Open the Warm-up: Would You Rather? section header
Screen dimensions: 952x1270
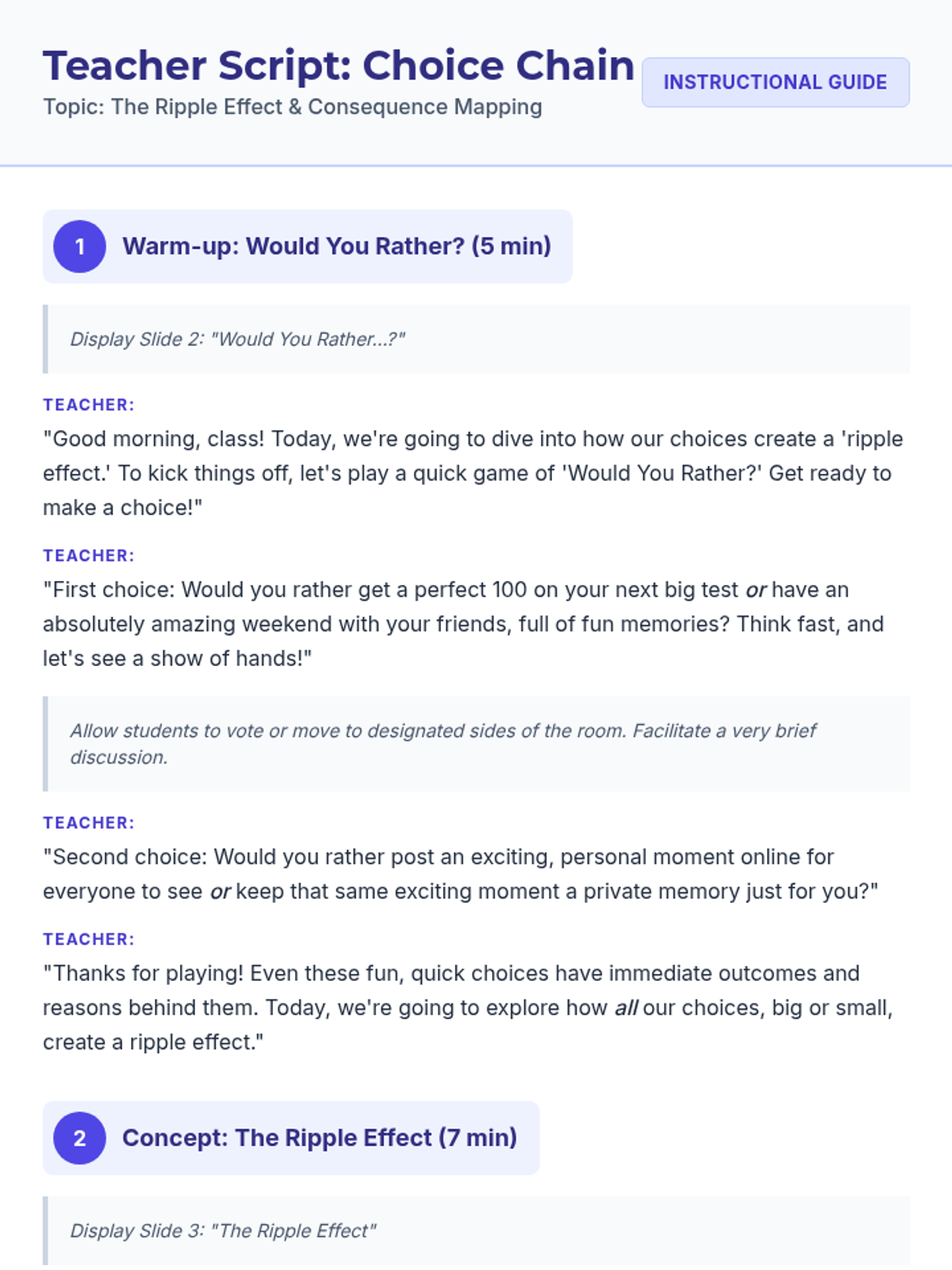(308, 246)
